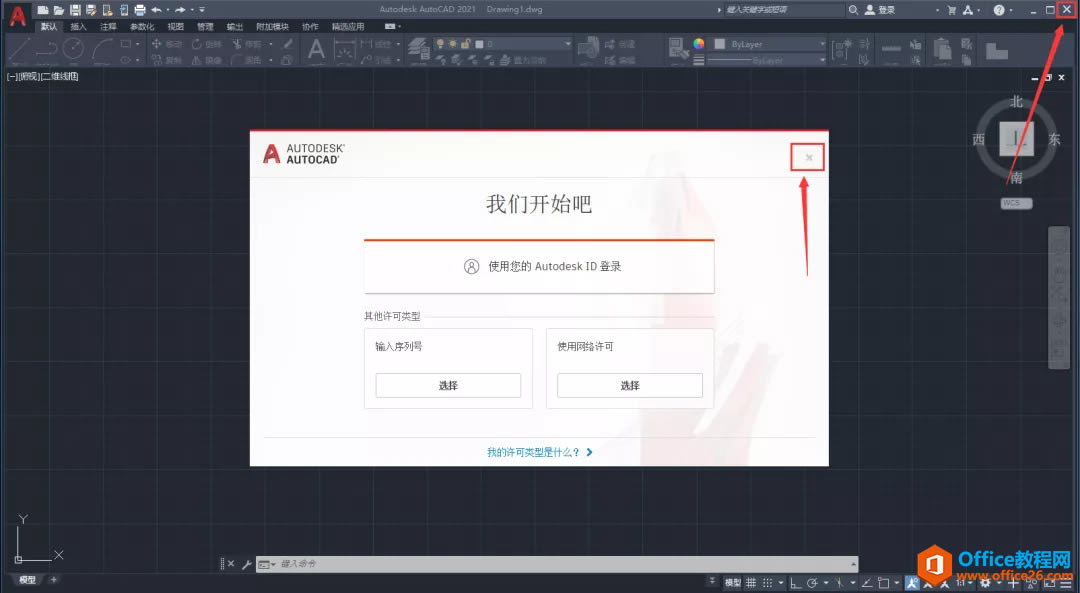The image size is (1080, 593).
Task: Click the Open file folder icon
Action: (59, 10)
